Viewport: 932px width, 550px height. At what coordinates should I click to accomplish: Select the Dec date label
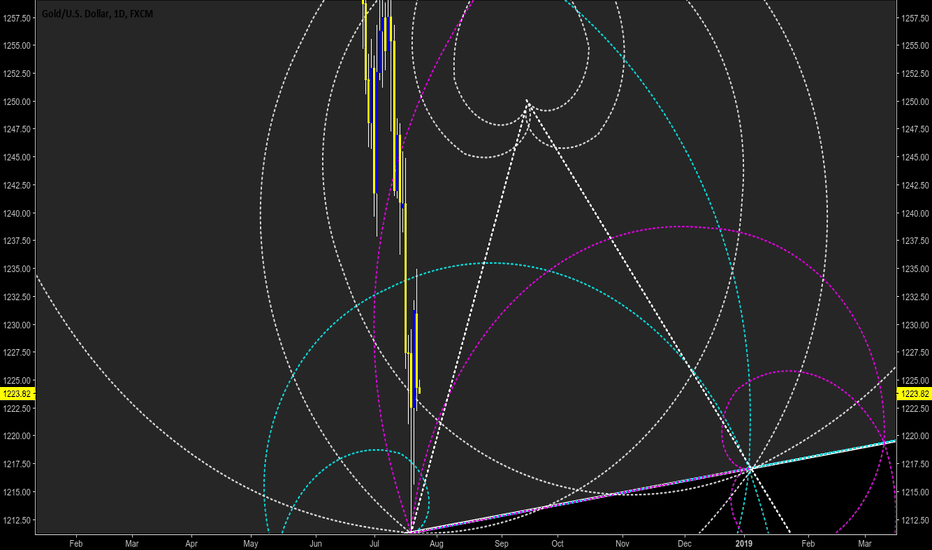[685, 543]
